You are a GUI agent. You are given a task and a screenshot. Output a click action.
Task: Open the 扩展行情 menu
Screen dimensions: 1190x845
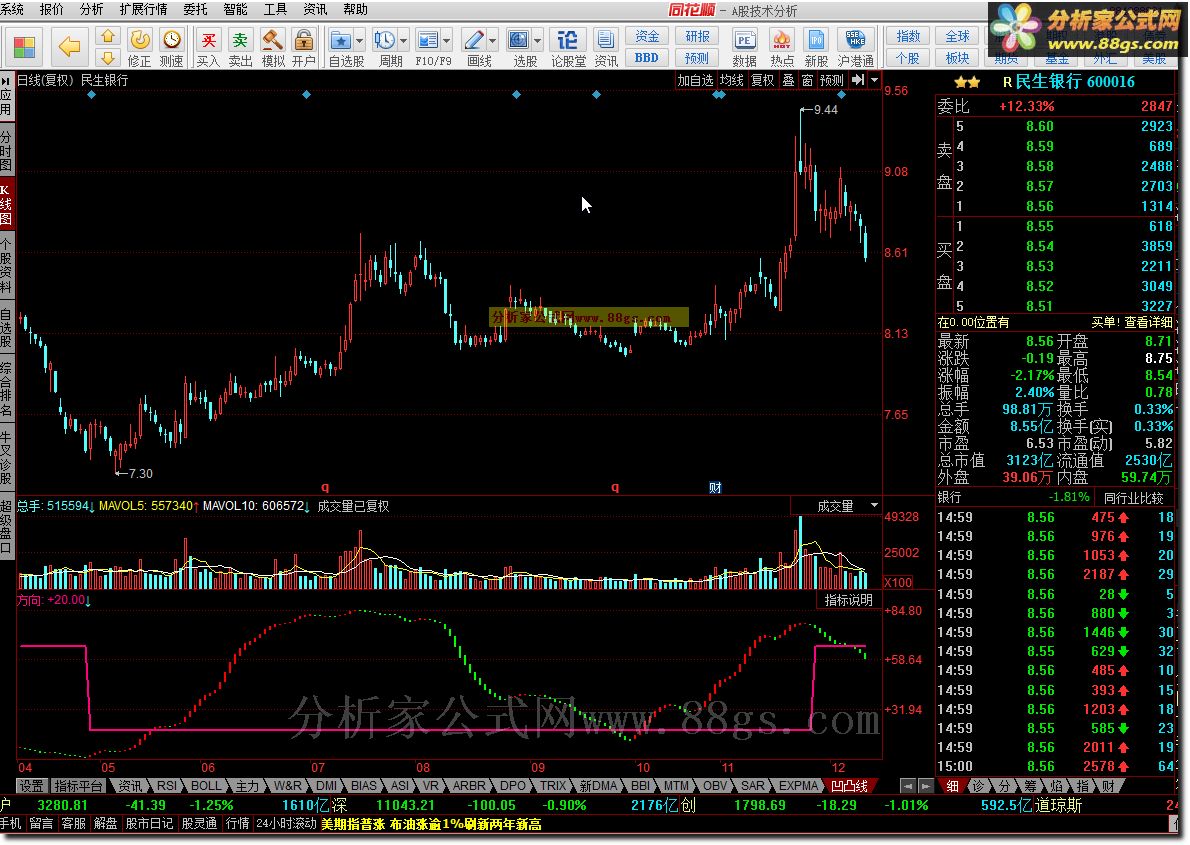point(143,9)
